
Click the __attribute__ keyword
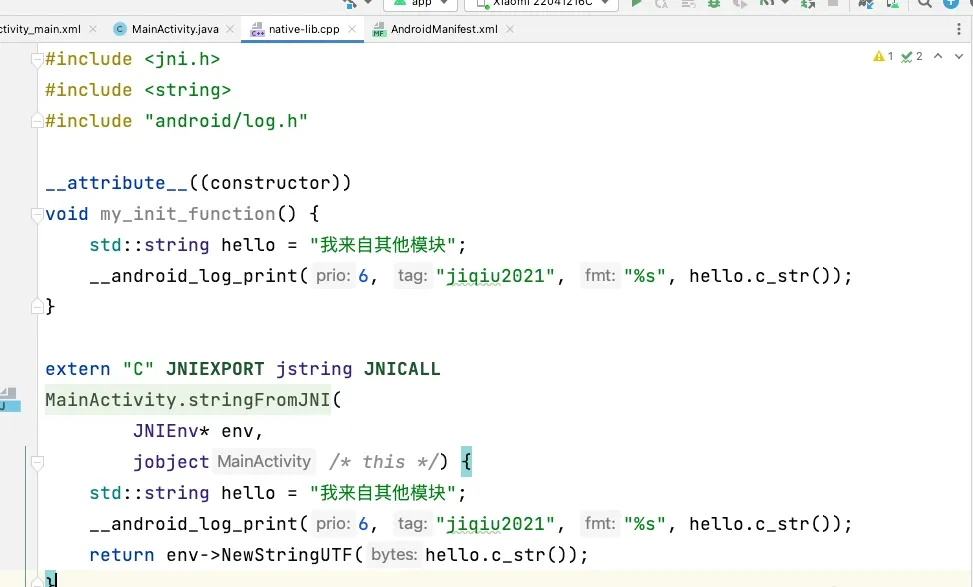click(116, 183)
